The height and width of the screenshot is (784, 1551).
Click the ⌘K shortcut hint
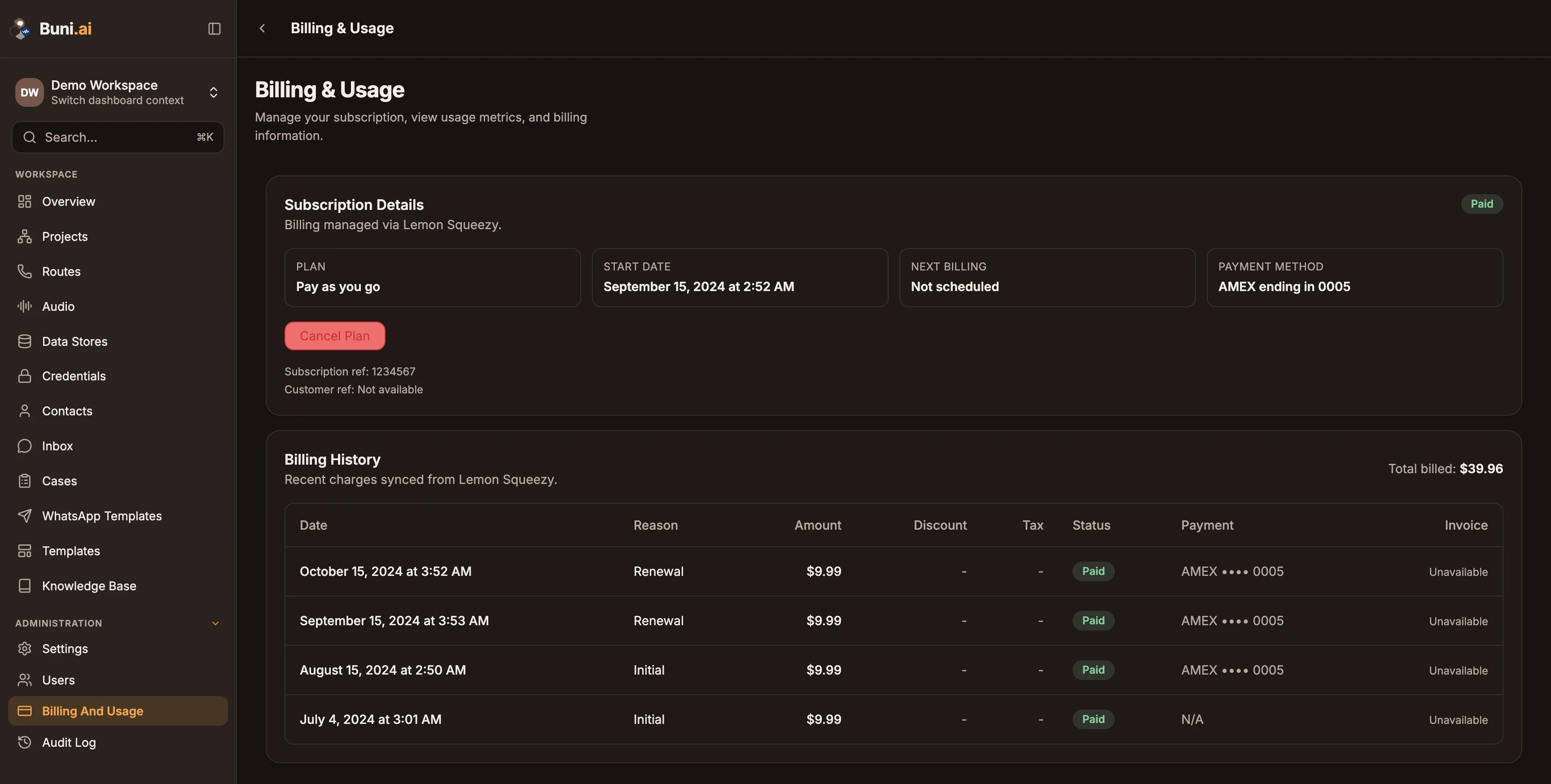pos(205,137)
